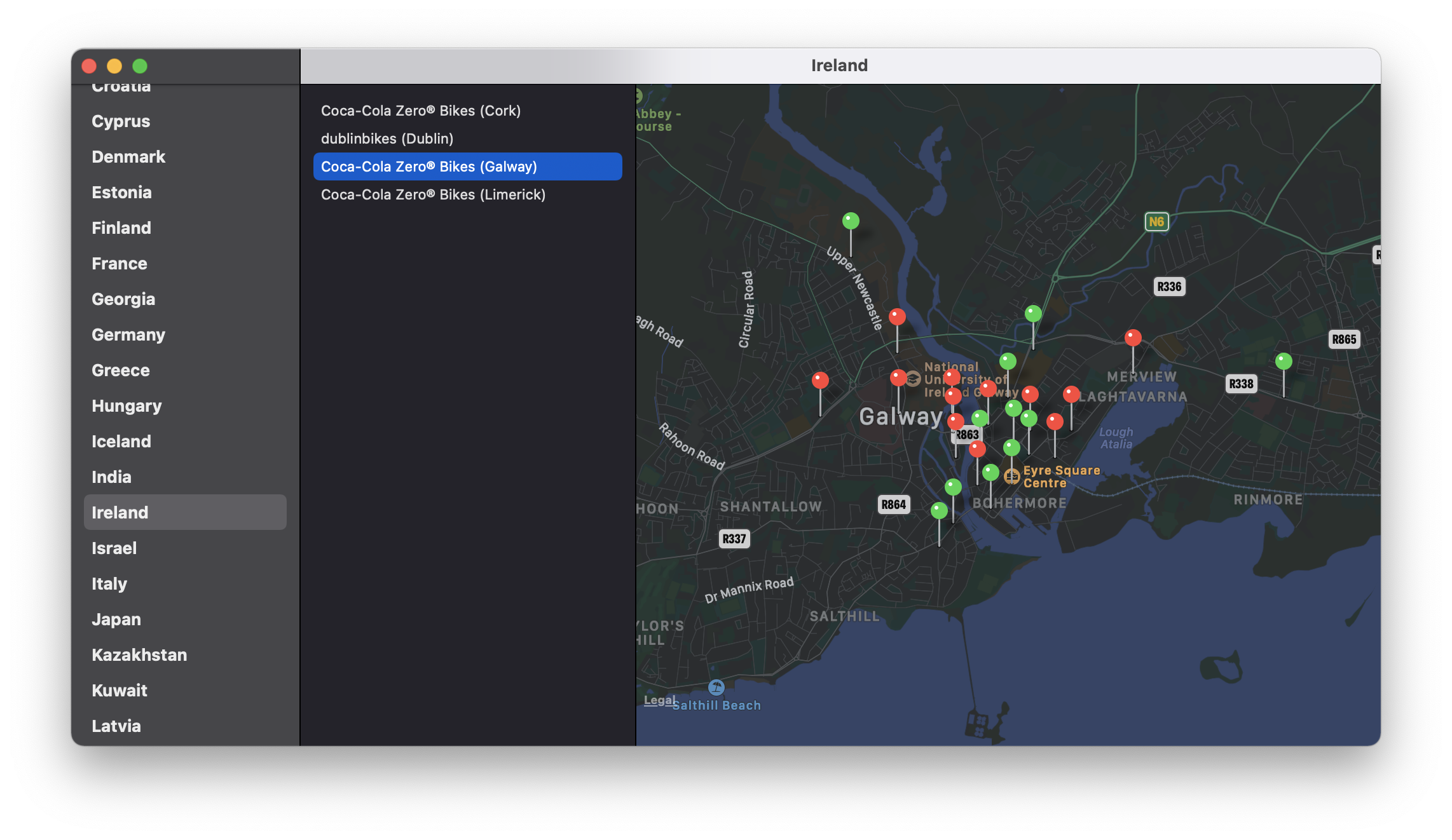
Task: Click the R336 road badge
Action: (x=1169, y=287)
